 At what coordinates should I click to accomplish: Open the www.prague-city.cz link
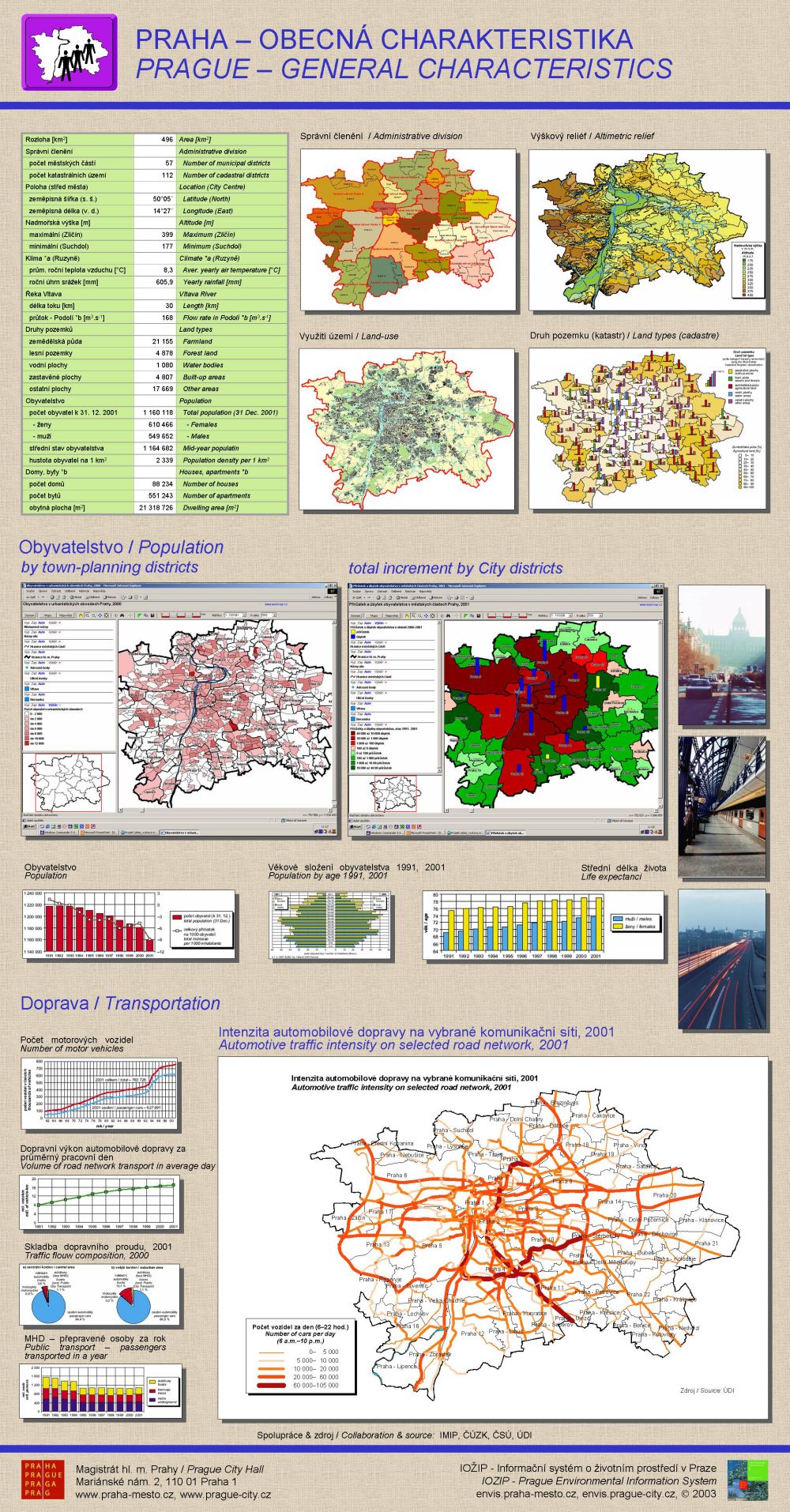pyautogui.click(x=226, y=1495)
